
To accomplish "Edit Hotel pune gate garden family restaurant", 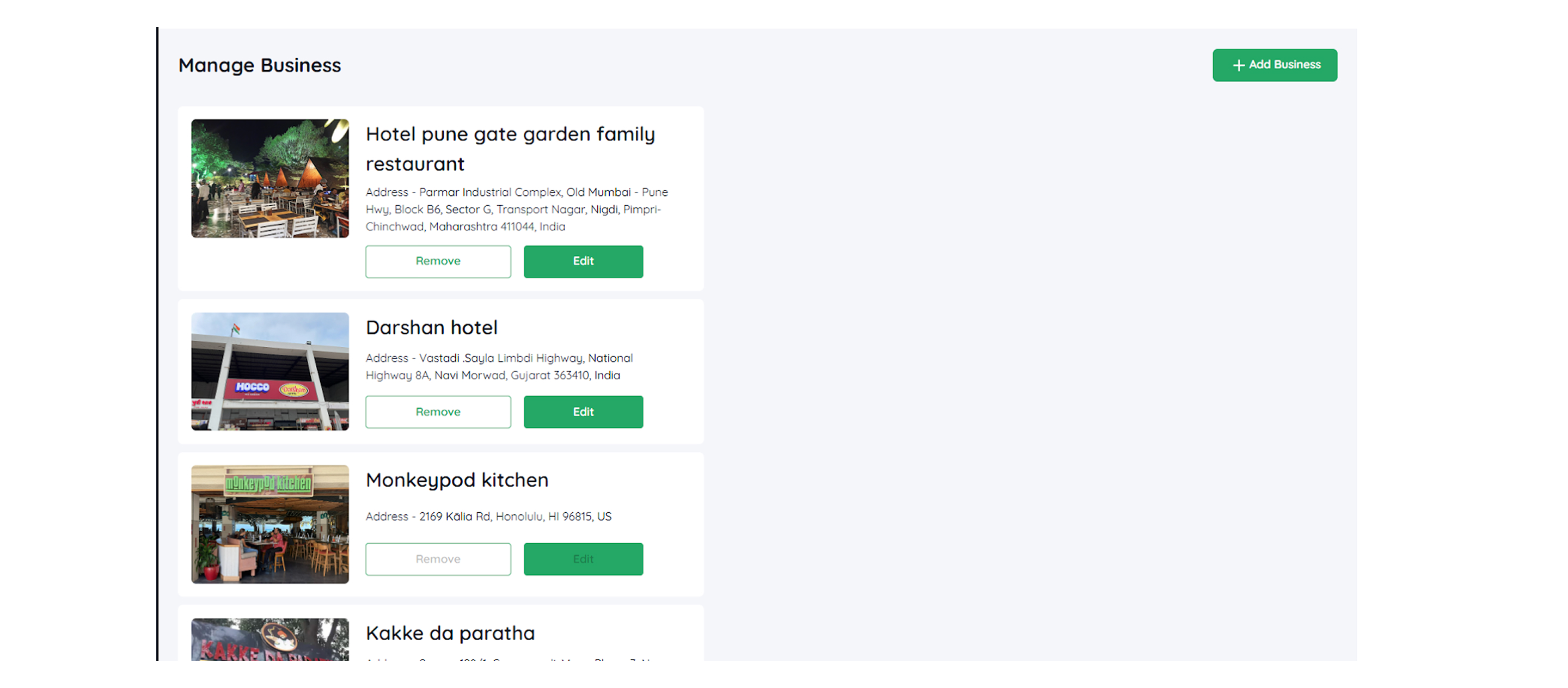I will 583,262.
